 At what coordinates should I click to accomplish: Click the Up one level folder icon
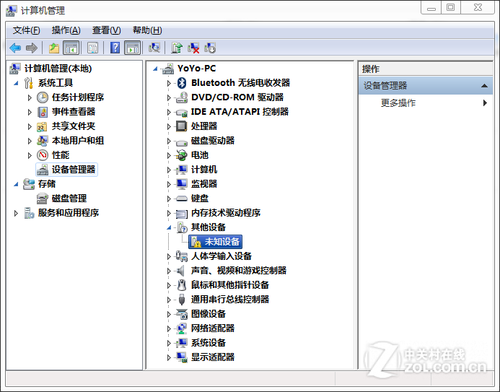[x=54, y=48]
